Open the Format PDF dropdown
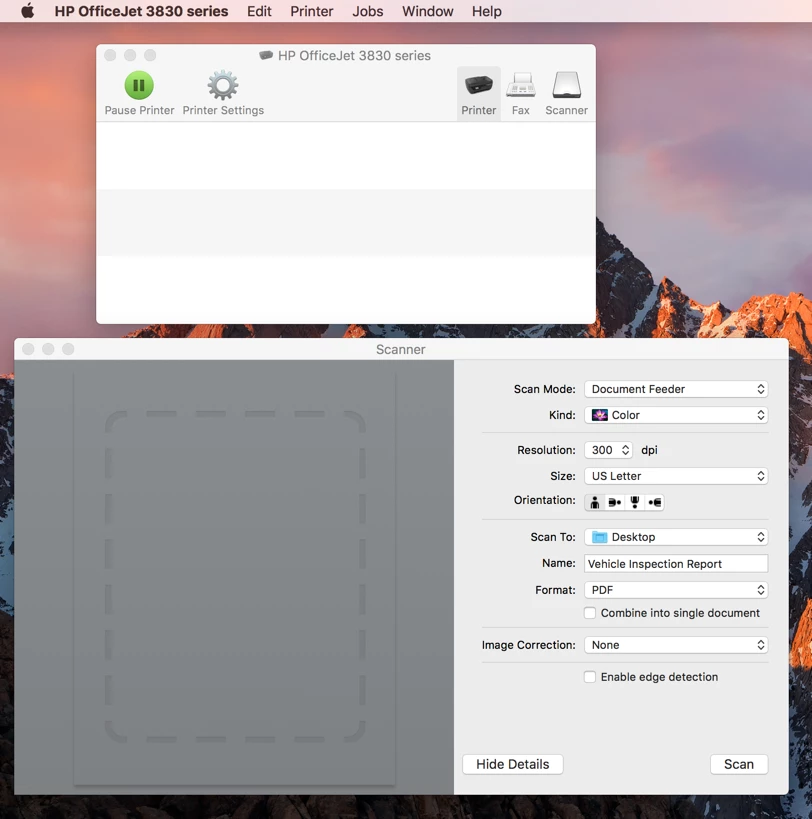This screenshot has height=819, width=812. click(x=676, y=590)
